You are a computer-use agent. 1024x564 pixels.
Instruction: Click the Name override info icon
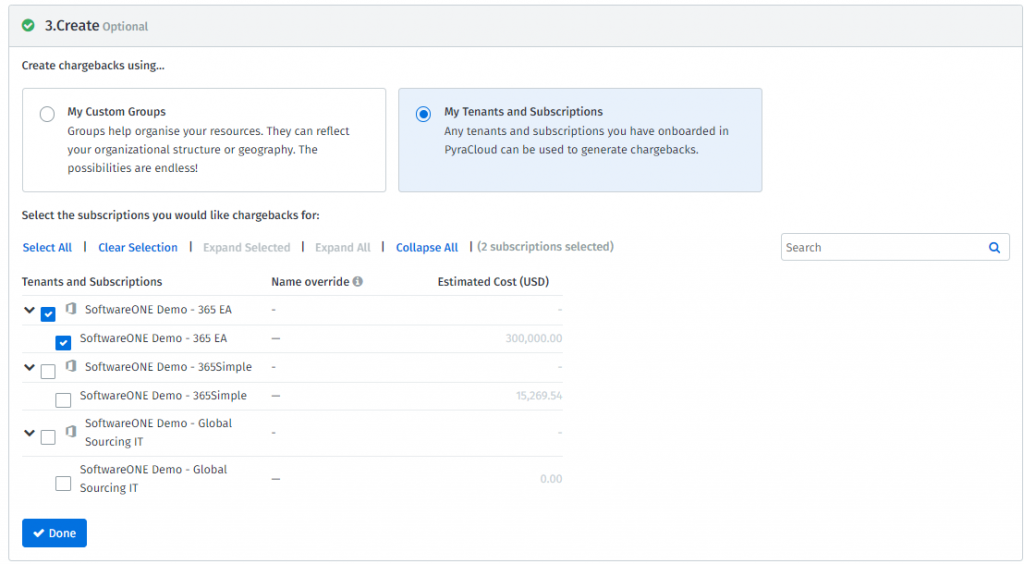point(358,282)
